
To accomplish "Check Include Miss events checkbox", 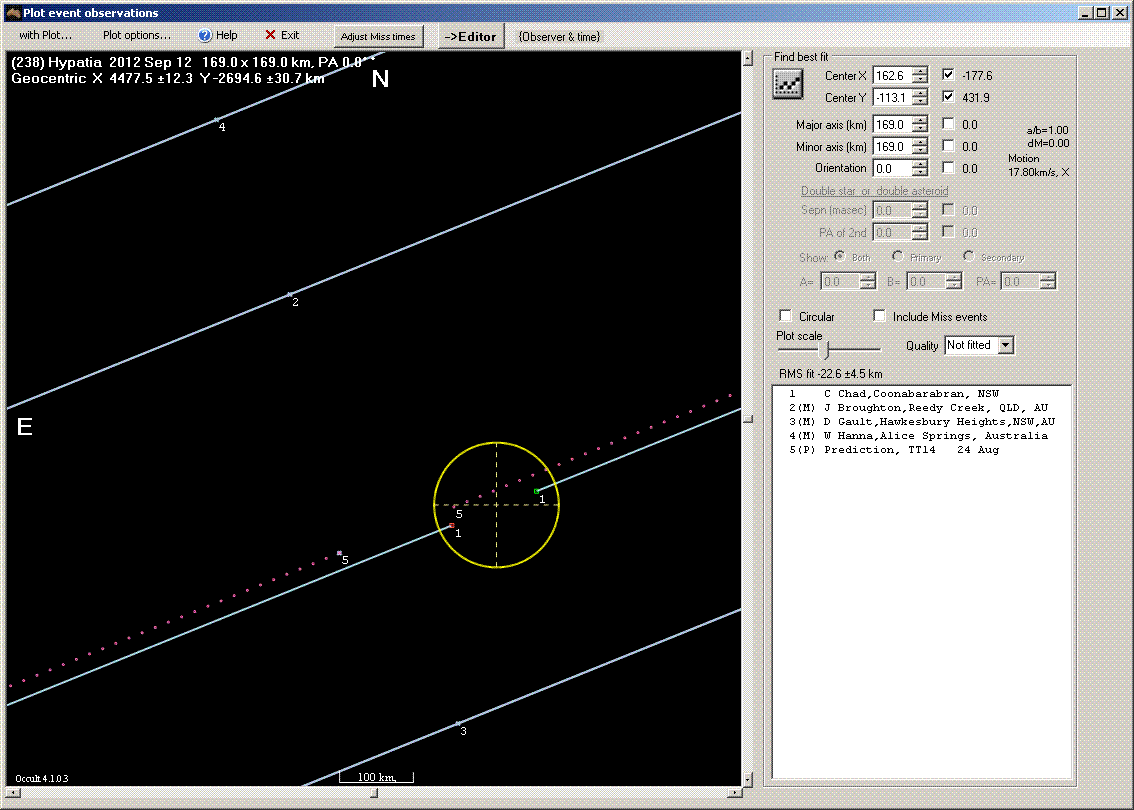I will tap(879, 315).
